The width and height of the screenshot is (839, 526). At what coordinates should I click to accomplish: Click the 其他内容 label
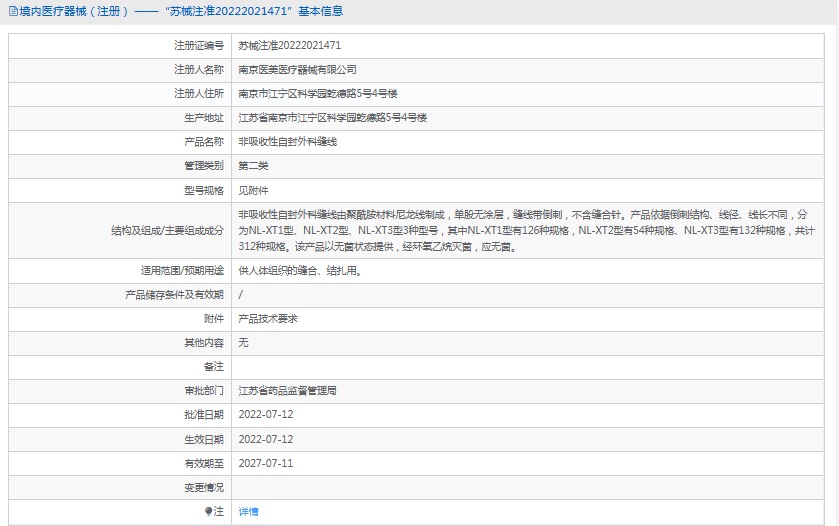click(x=204, y=343)
